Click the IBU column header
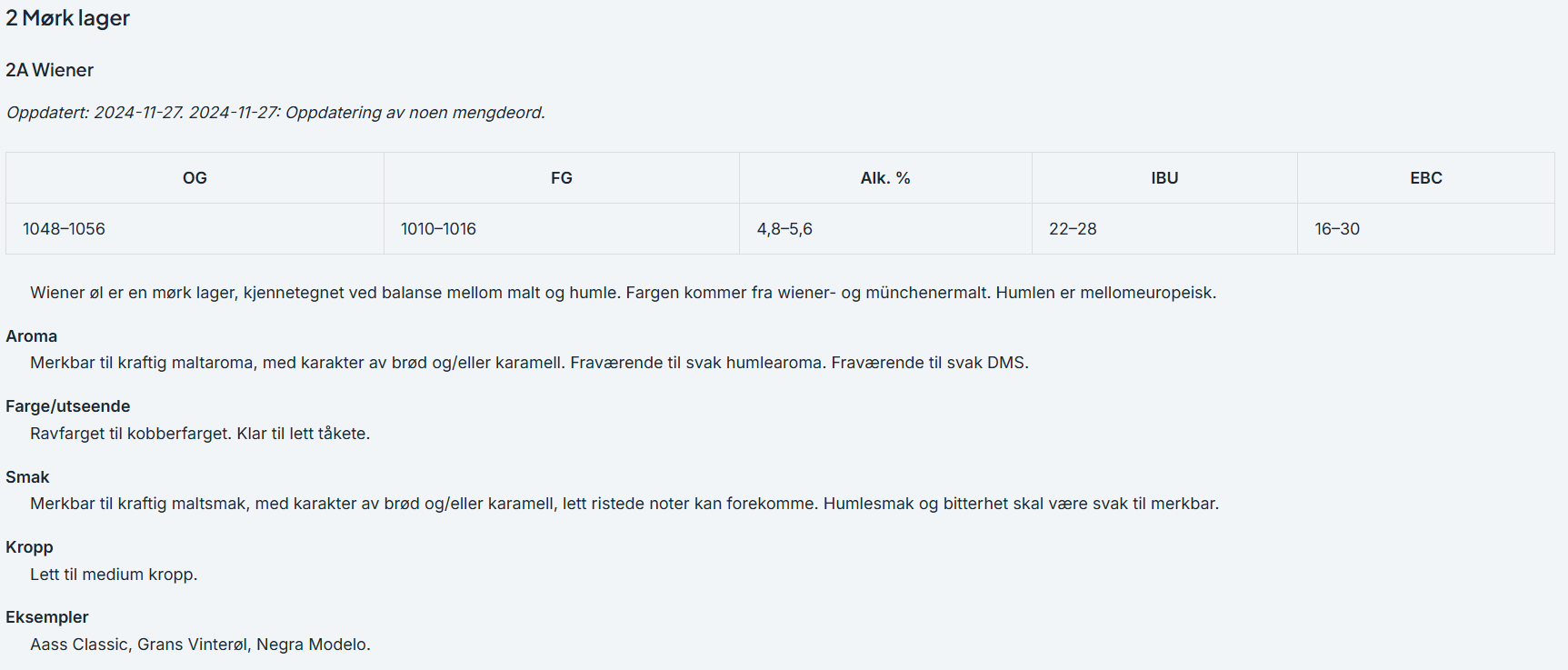1568x670 pixels. [1164, 178]
